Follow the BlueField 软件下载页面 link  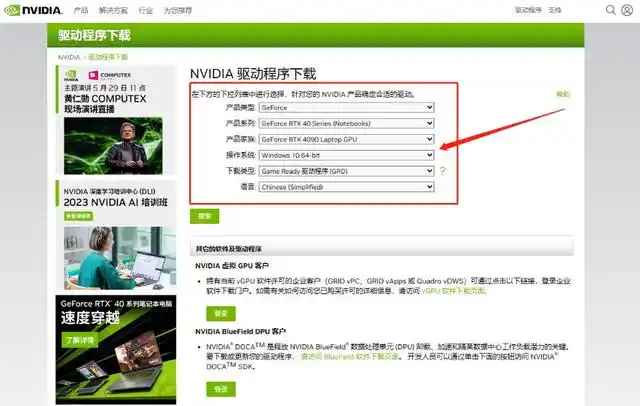[349, 357]
